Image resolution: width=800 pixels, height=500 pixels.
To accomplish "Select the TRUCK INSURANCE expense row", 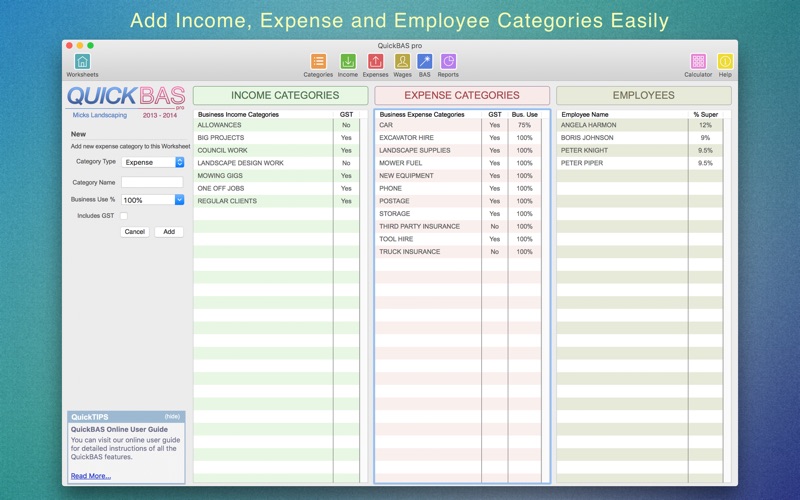I will pos(458,252).
